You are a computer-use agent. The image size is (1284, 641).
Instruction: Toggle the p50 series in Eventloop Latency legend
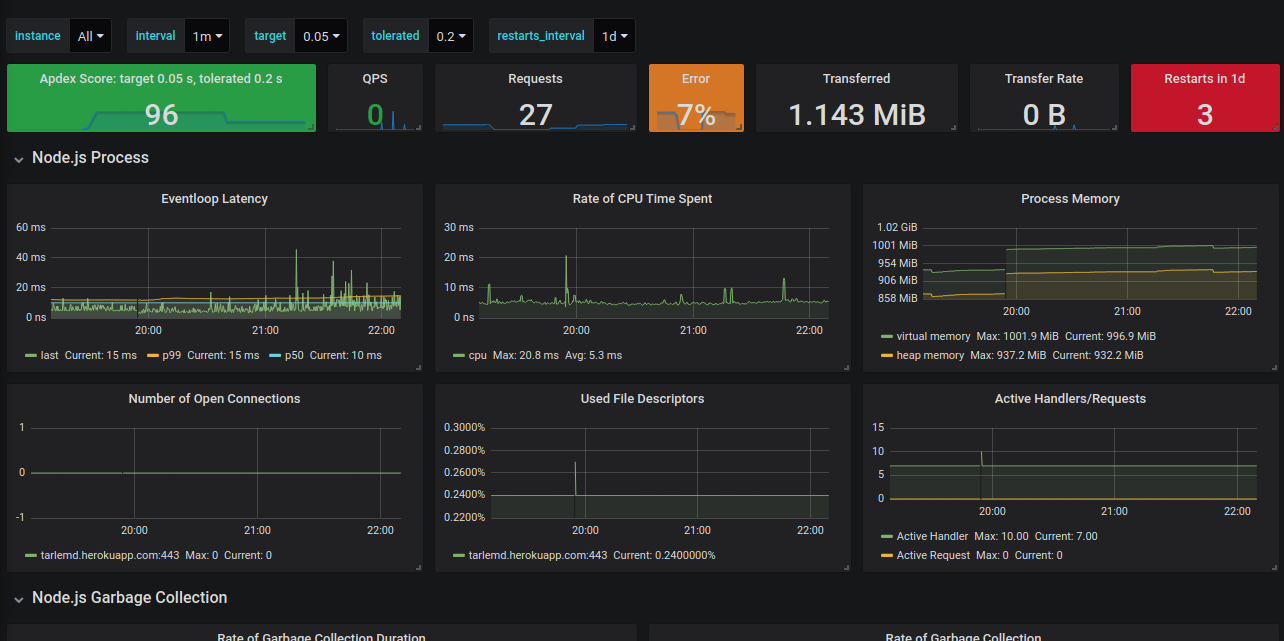click(293, 355)
